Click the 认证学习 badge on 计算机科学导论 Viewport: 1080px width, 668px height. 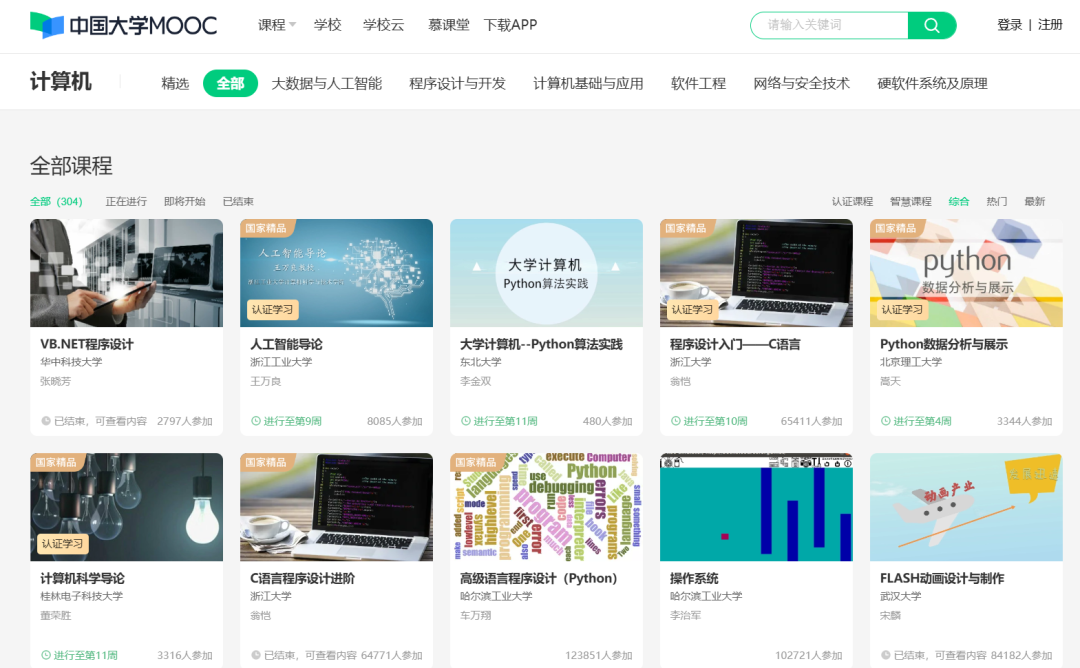(63, 544)
